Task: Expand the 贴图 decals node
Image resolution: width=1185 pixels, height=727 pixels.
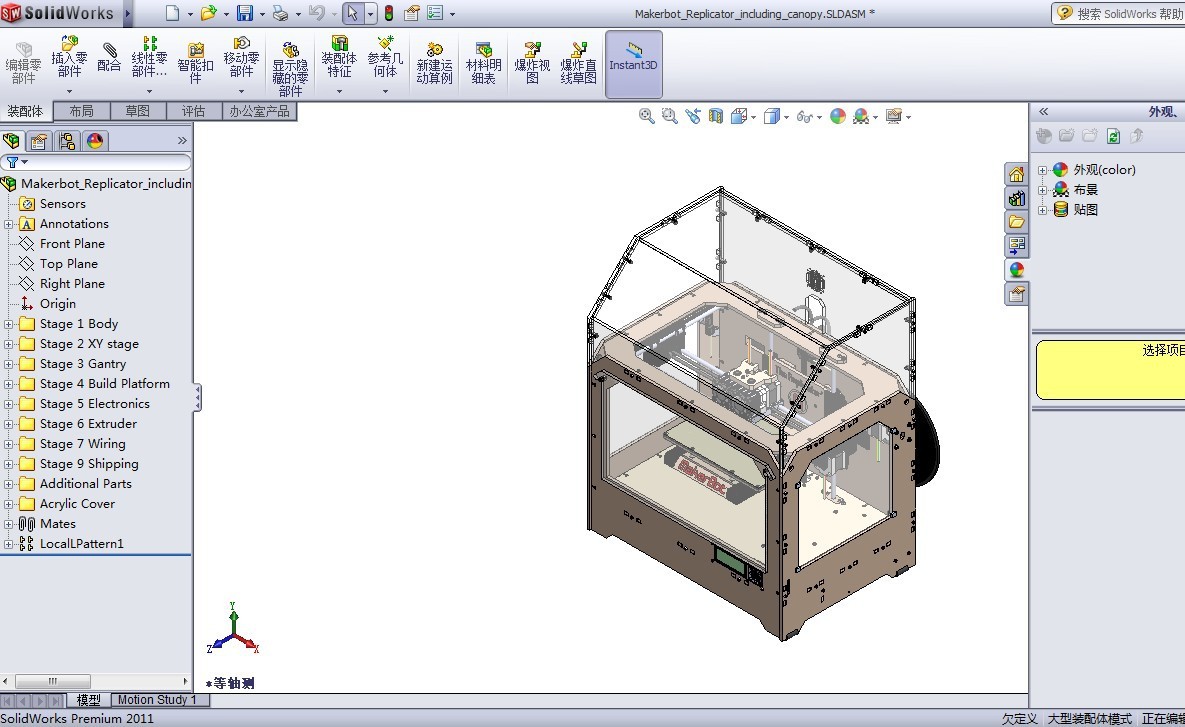Action: click(1042, 210)
